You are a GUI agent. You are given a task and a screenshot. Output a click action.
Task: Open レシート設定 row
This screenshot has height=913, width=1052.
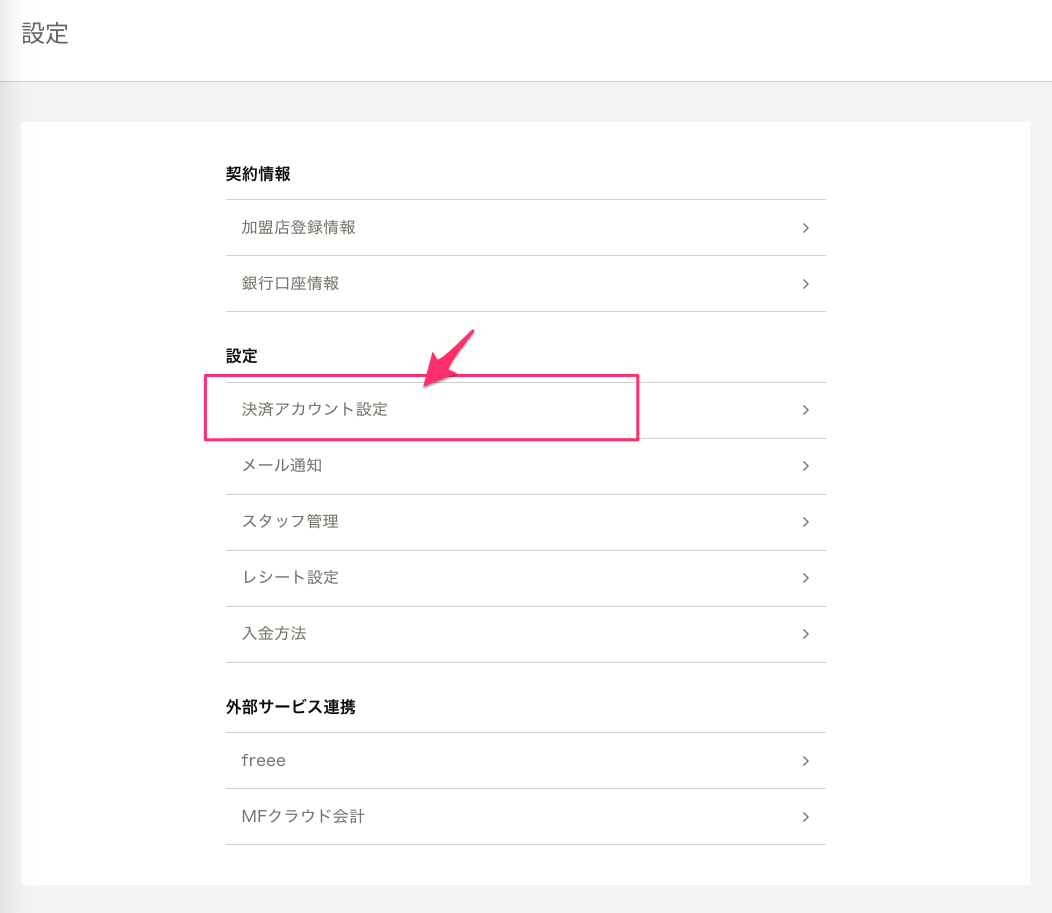[525, 578]
